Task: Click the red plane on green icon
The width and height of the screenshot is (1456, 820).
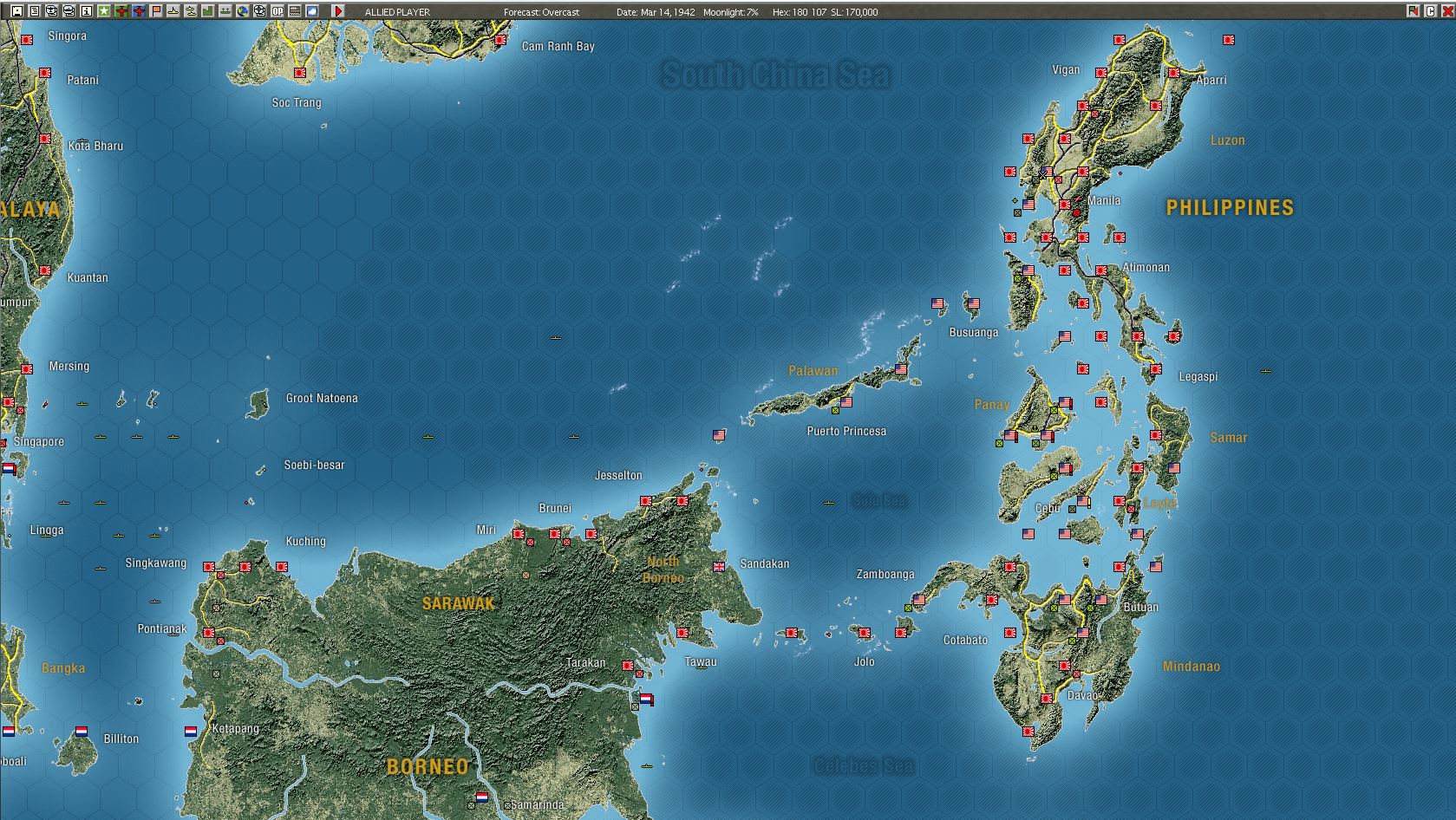Action: (x=121, y=11)
